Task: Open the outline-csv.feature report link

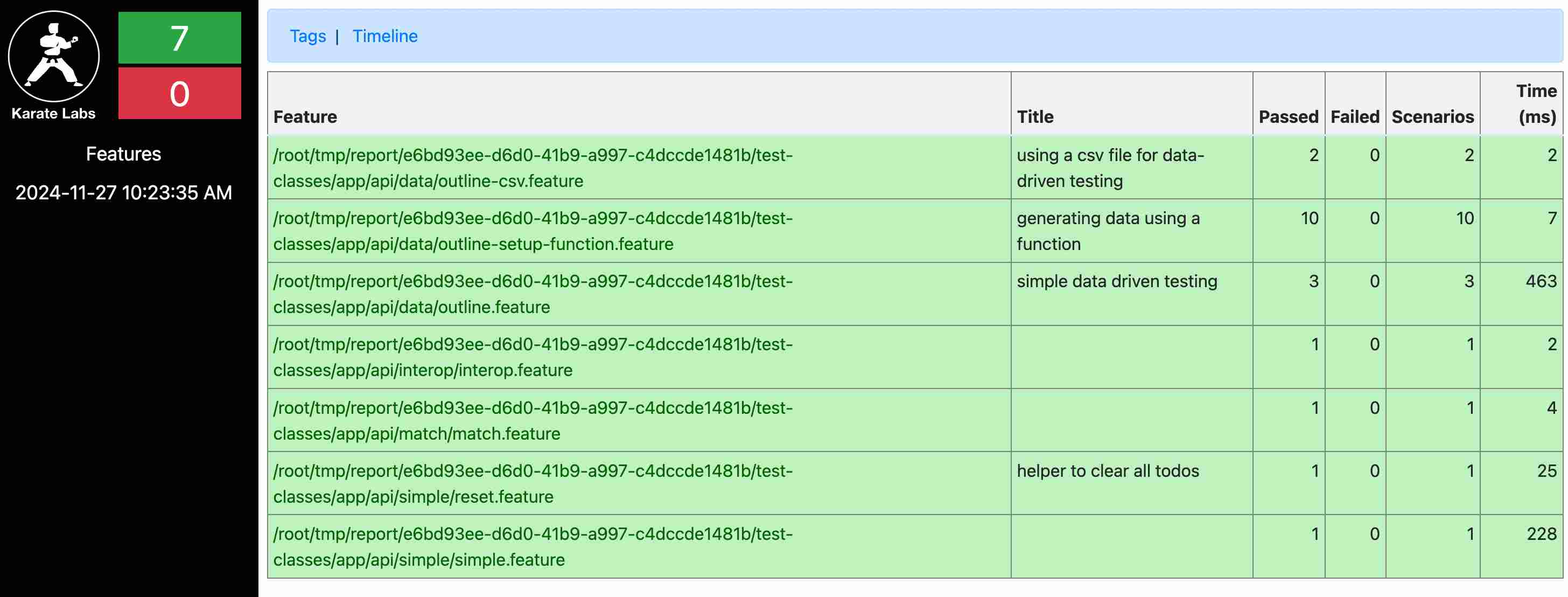Action: point(532,168)
